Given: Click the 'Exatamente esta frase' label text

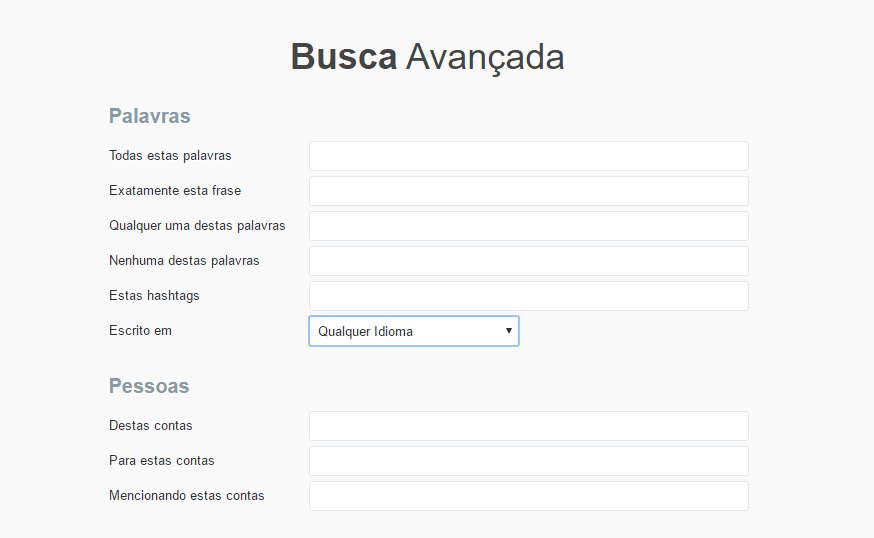Looking at the screenshot, I should click(x=175, y=191).
